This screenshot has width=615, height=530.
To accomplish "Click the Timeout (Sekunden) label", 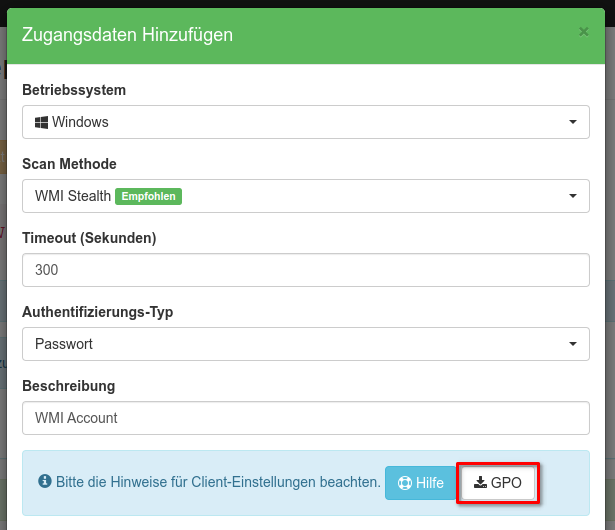I will pyautogui.click(x=89, y=238).
